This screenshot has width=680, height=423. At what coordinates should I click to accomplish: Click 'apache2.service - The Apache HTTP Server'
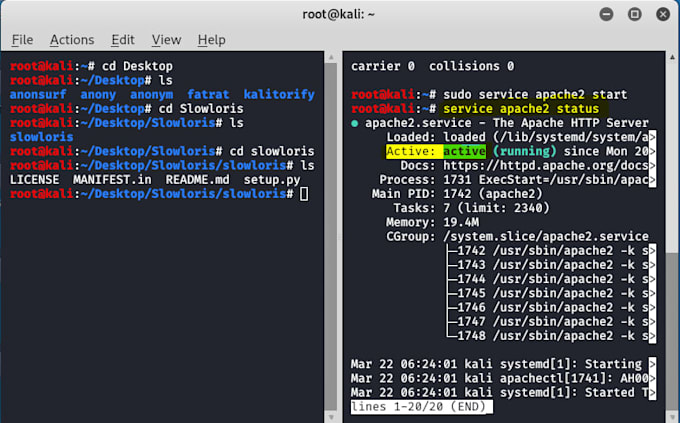point(507,123)
